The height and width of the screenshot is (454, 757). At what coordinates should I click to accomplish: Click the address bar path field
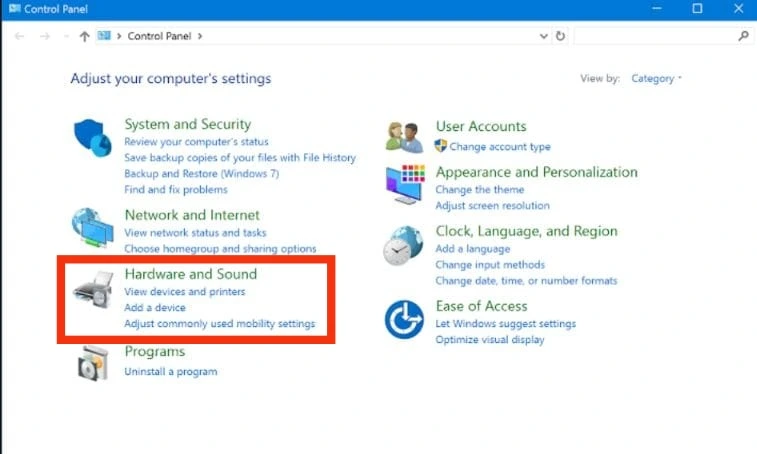[323, 36]
